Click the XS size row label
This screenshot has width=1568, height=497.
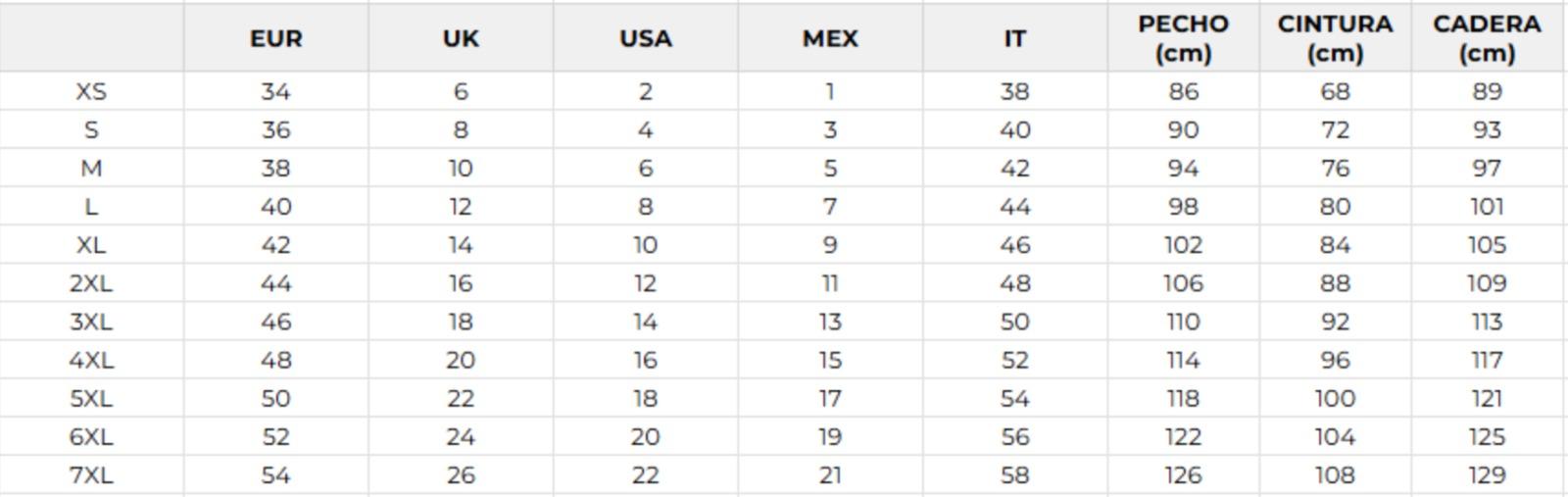91,91
